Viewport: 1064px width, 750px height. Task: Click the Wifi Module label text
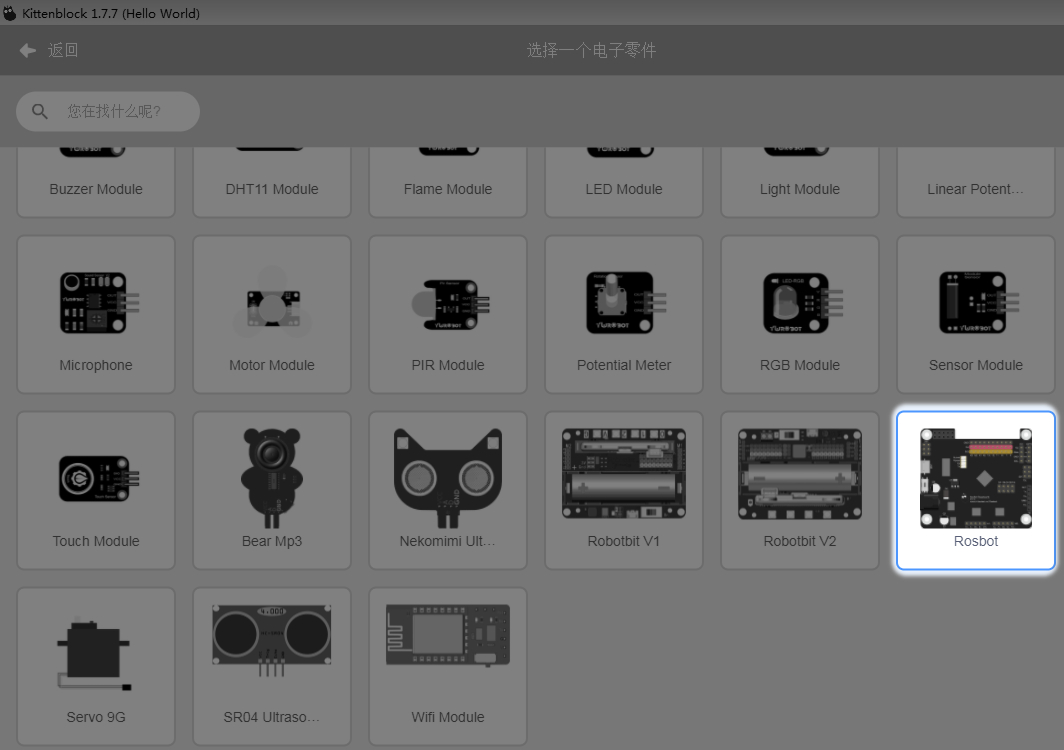[x=448, y=717]
